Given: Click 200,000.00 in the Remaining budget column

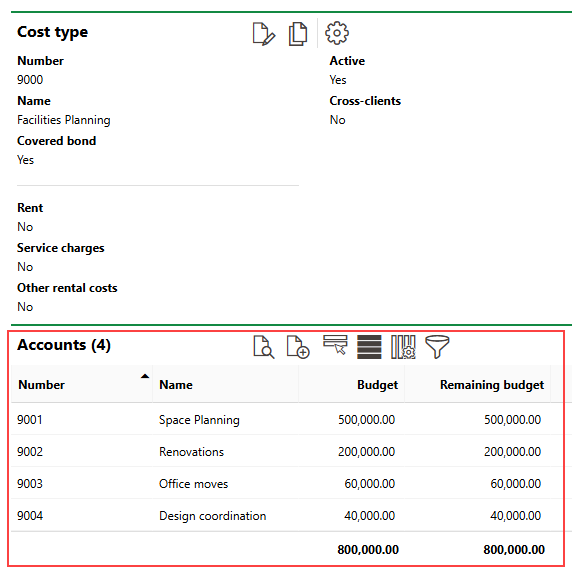Looking at the screenshot, I should click(x=512, y=452).
